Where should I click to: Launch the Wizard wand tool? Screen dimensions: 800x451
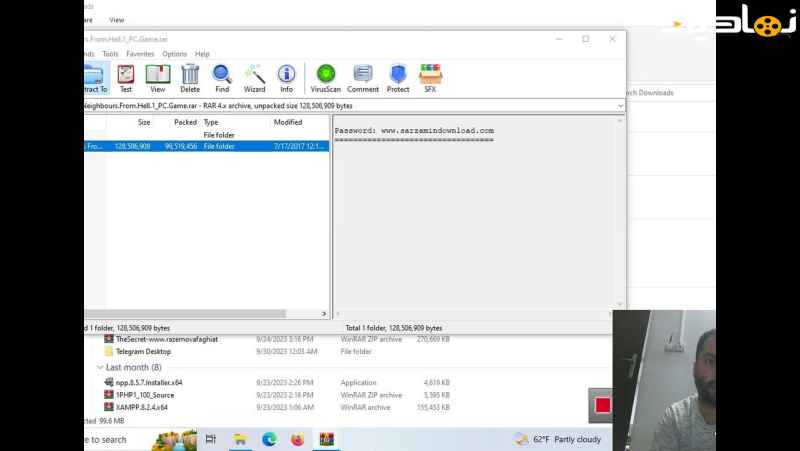[254, 79]
